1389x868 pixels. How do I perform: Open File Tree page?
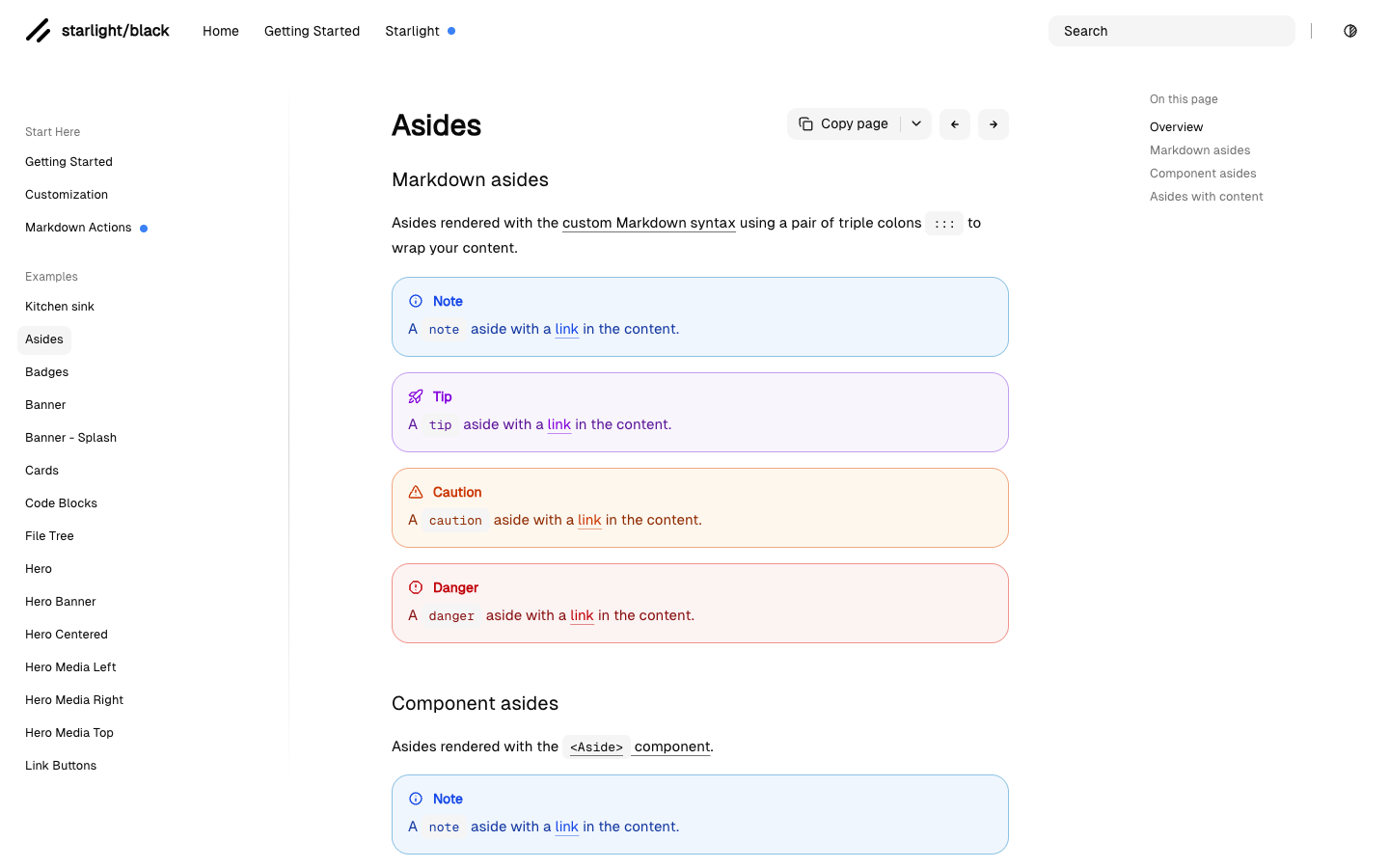49,536
